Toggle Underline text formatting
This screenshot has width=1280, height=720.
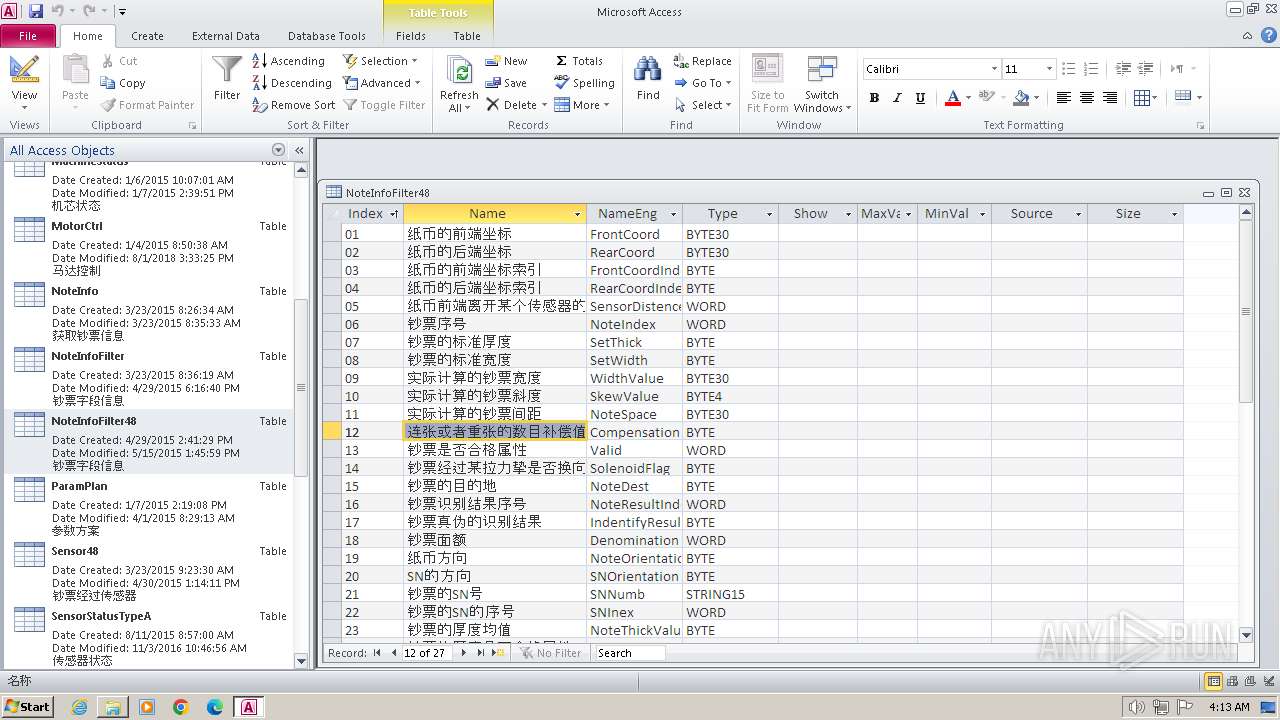[x=920, y=98]
